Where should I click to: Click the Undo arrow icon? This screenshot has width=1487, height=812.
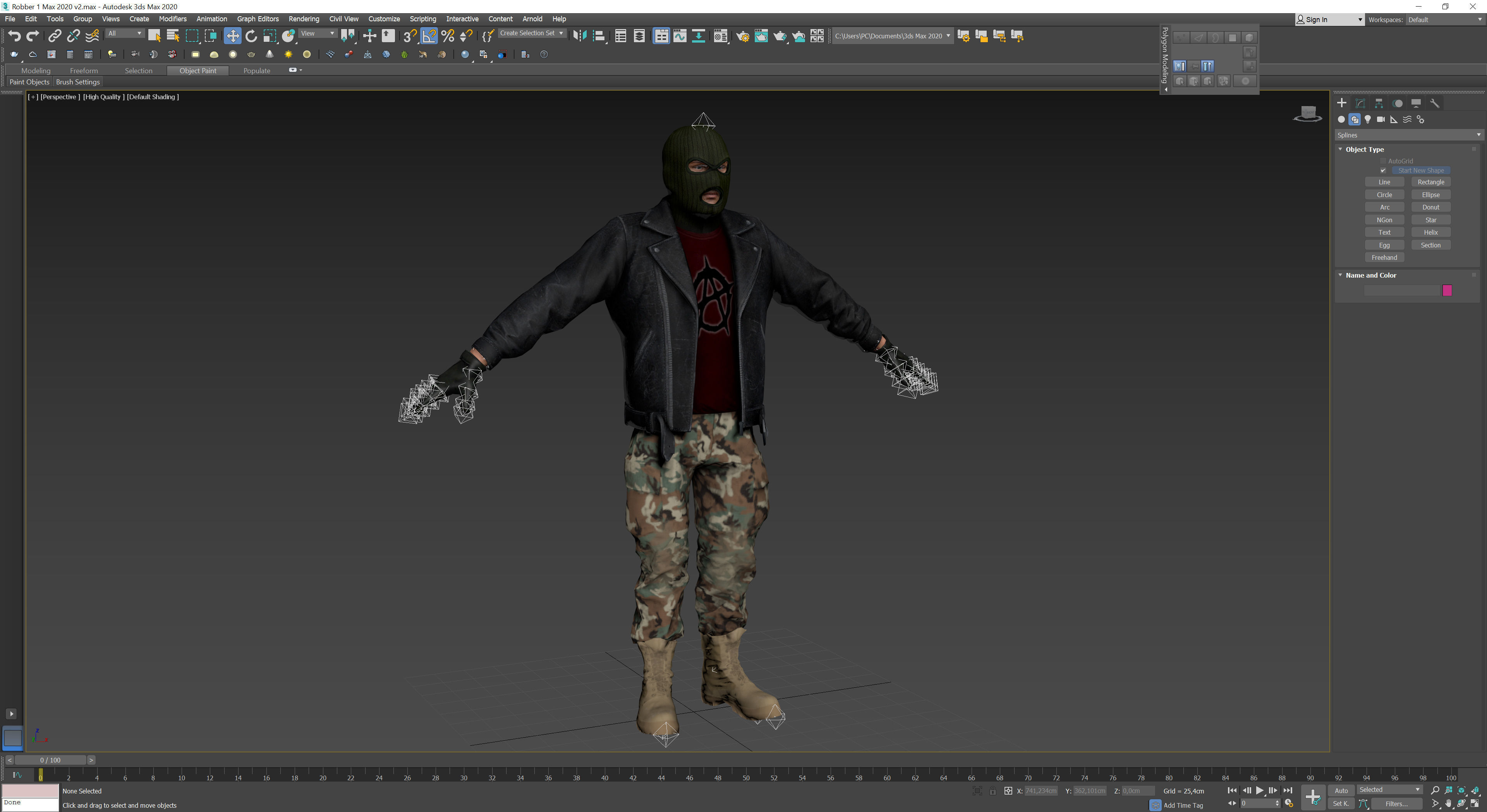(x=14, y=36)
